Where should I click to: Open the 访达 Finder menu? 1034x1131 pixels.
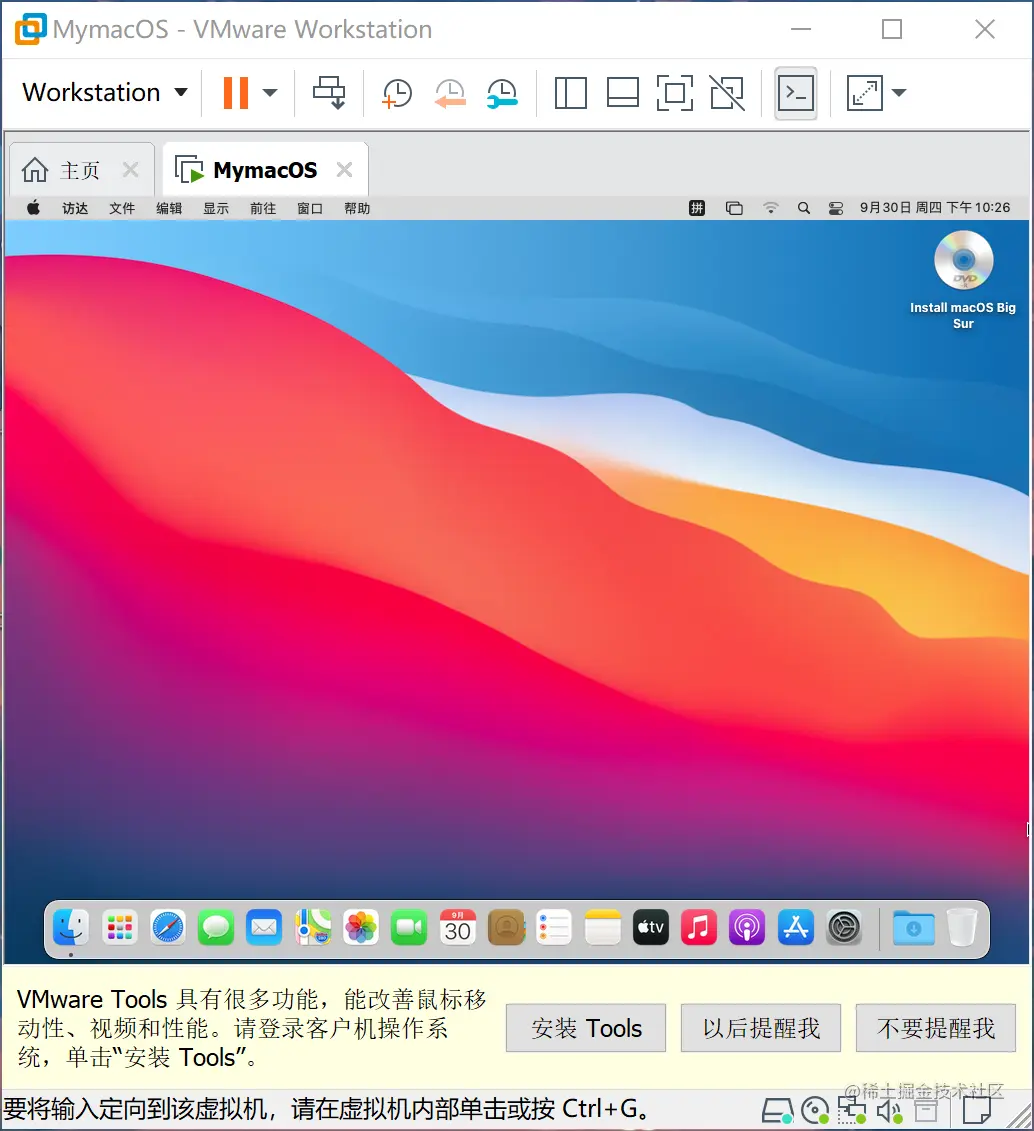[x=75, y=208]
